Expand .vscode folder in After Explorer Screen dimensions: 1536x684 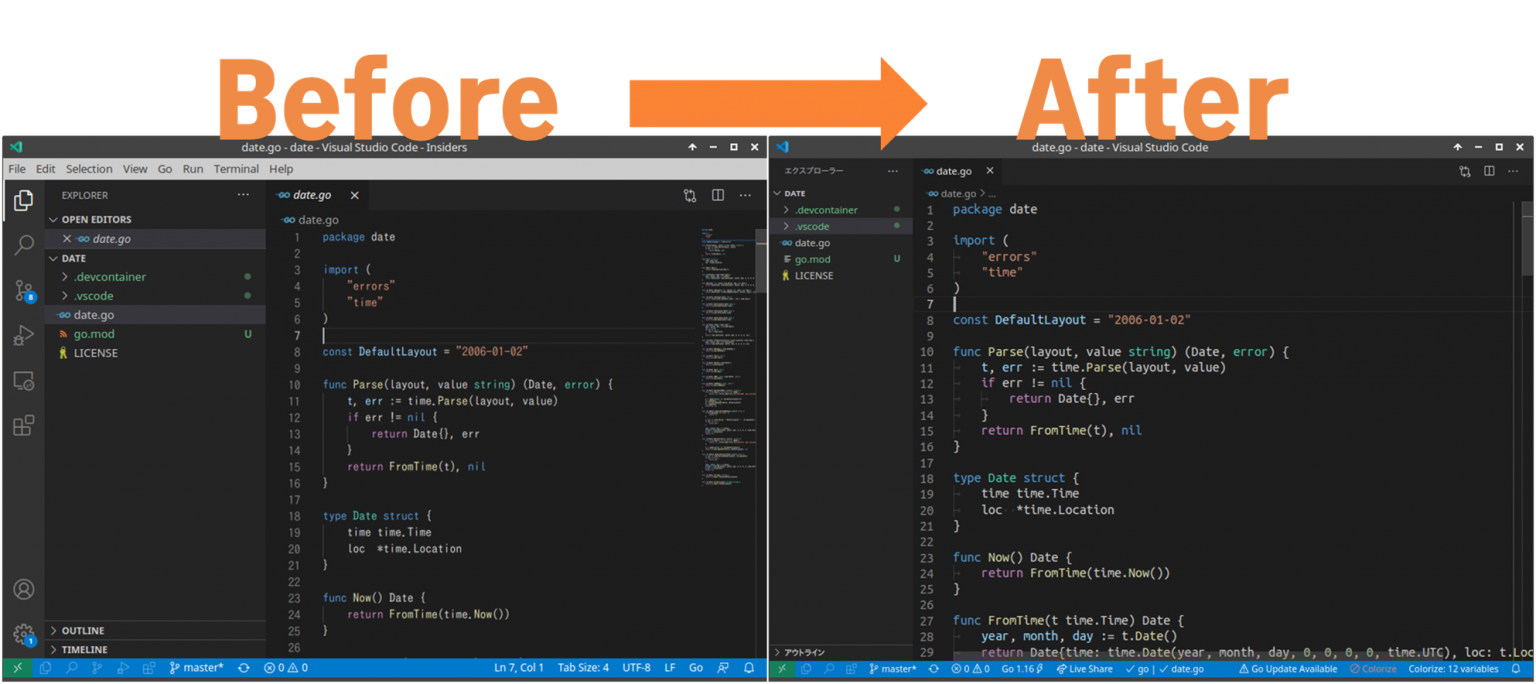[x=840, y=226]
